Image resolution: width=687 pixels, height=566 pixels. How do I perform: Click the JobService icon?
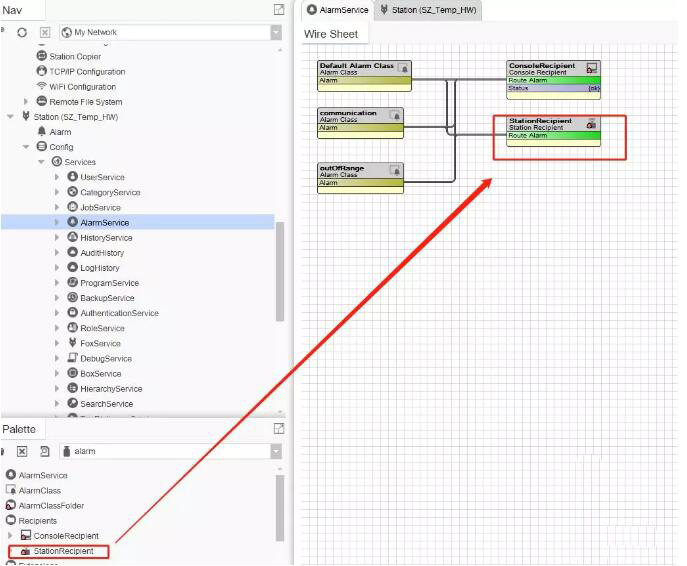pyautogui.click(x=72, y=207)
